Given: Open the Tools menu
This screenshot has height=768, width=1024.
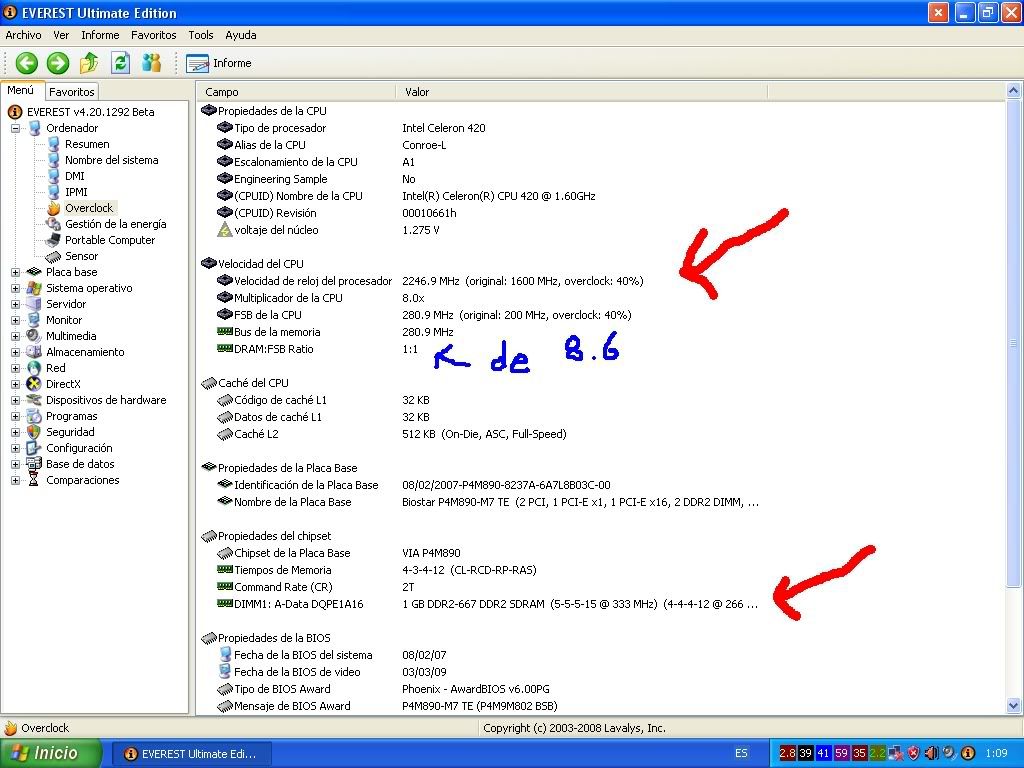Looking at the screenshot, I should click(x=200, y=35).
